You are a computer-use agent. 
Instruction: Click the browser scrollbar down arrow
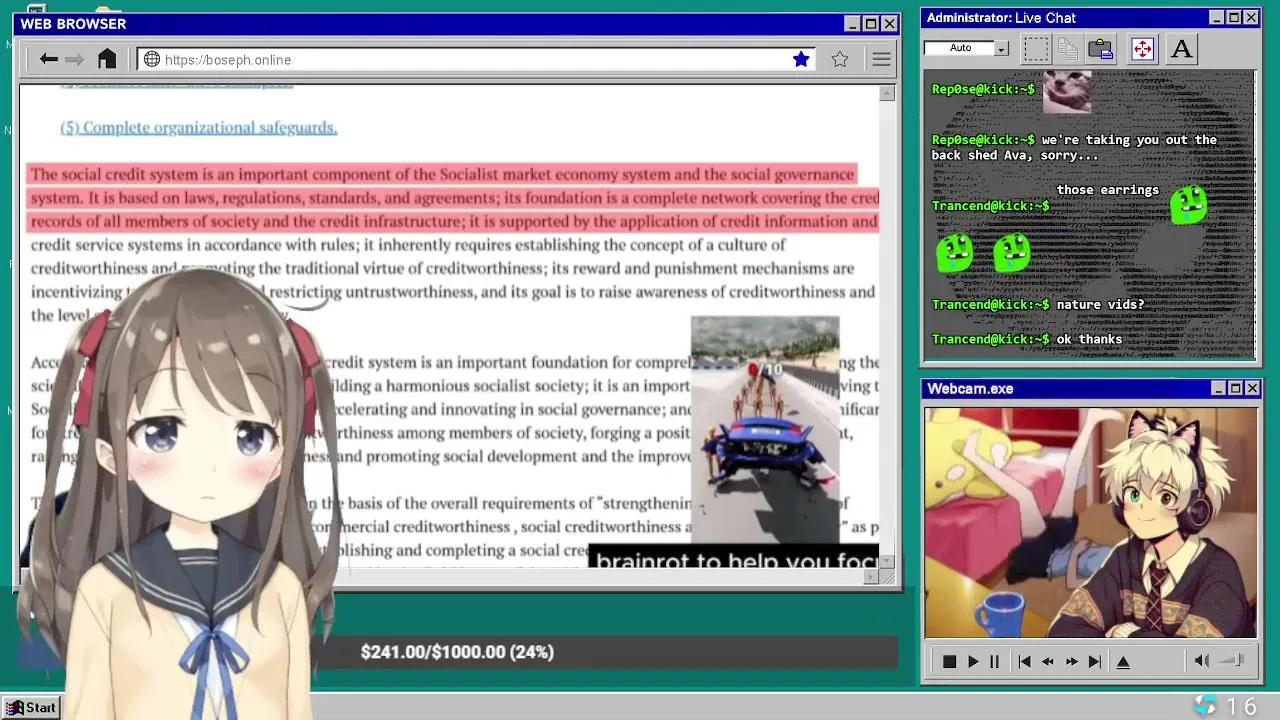[887, 562]
